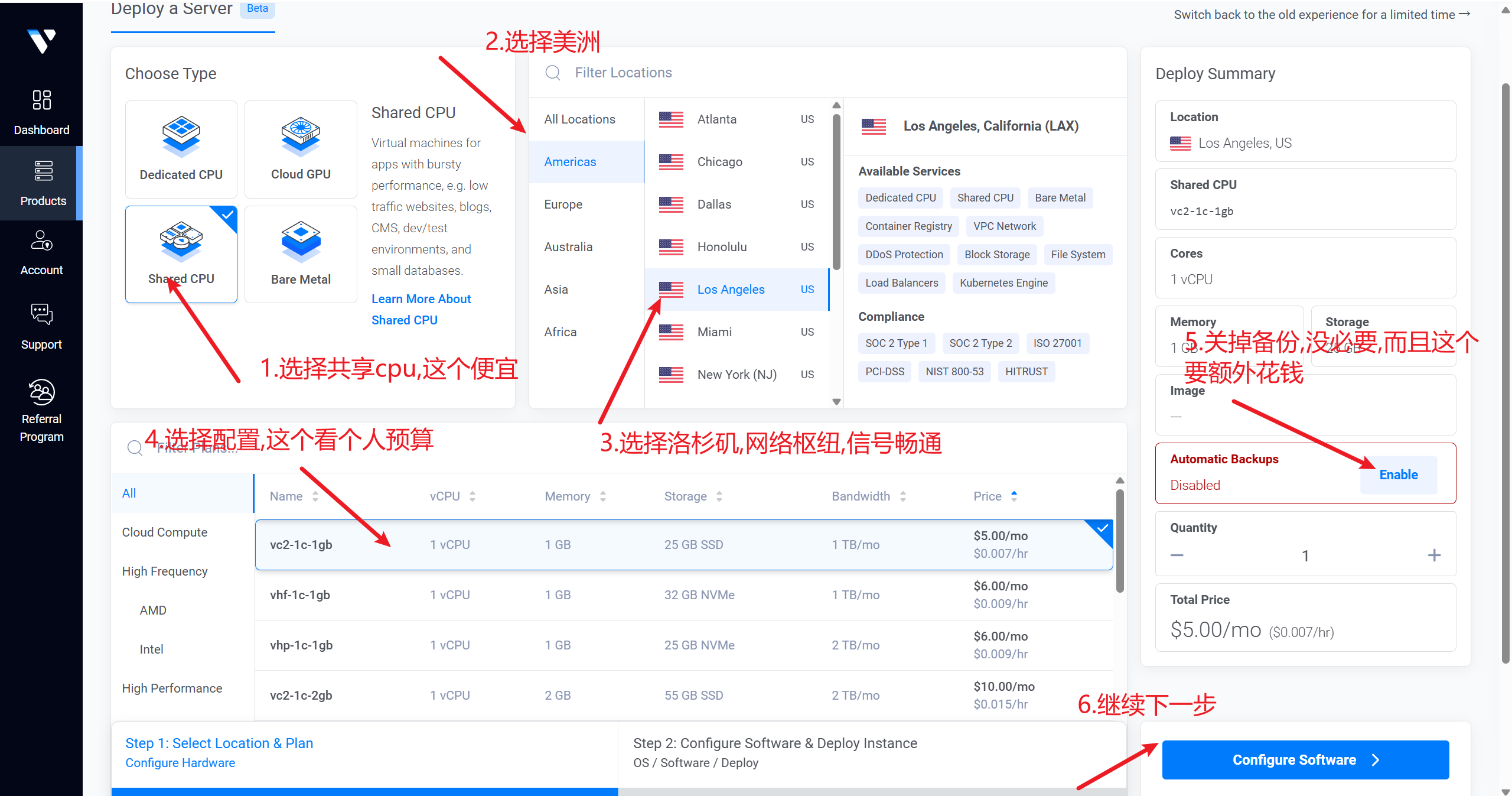Enable Automatic Backups

point(1399,475)
